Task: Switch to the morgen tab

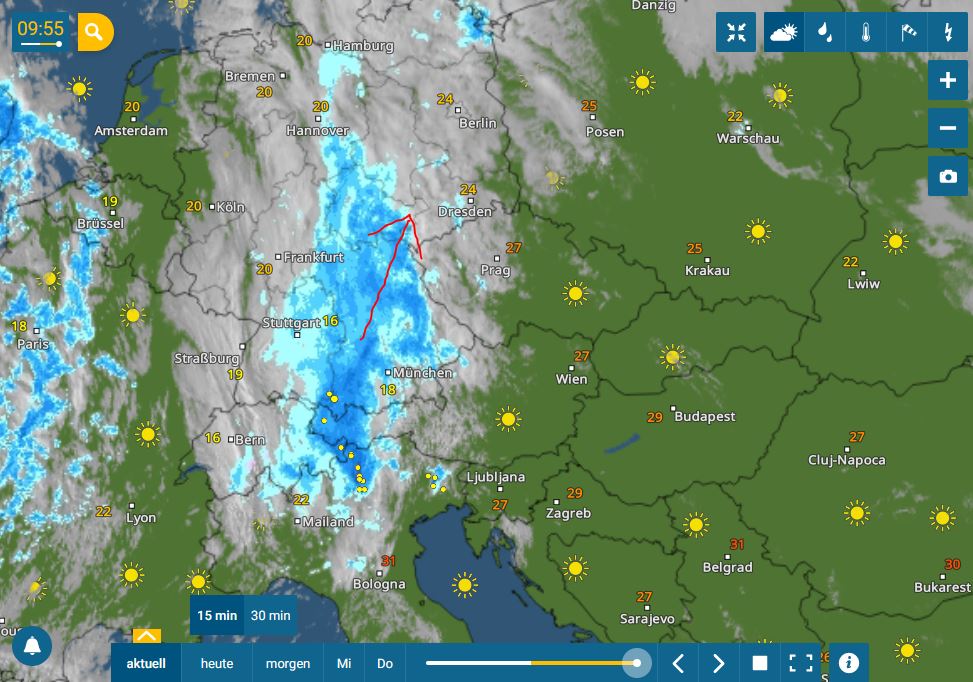Action: [288, 663]
